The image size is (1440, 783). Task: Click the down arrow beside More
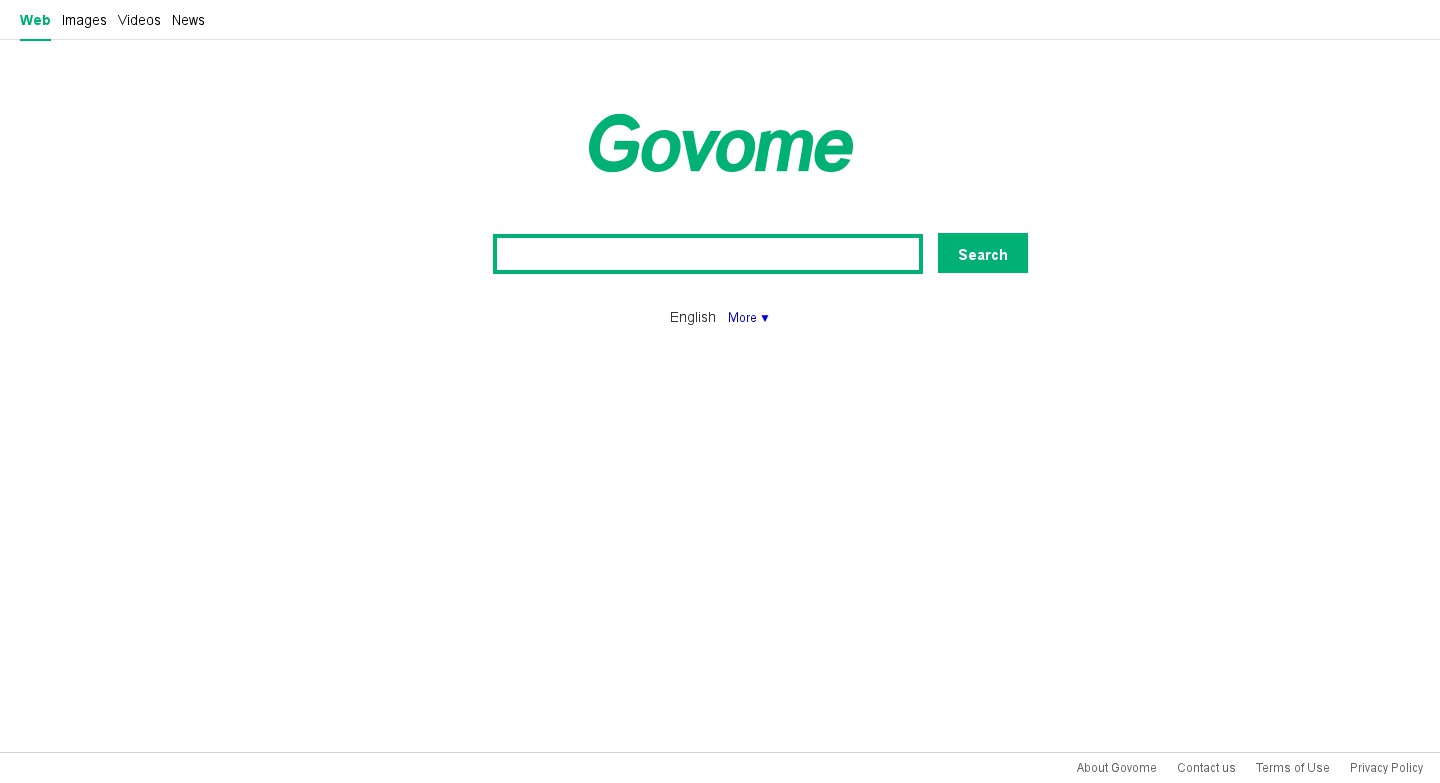click(x=765, y=318)
